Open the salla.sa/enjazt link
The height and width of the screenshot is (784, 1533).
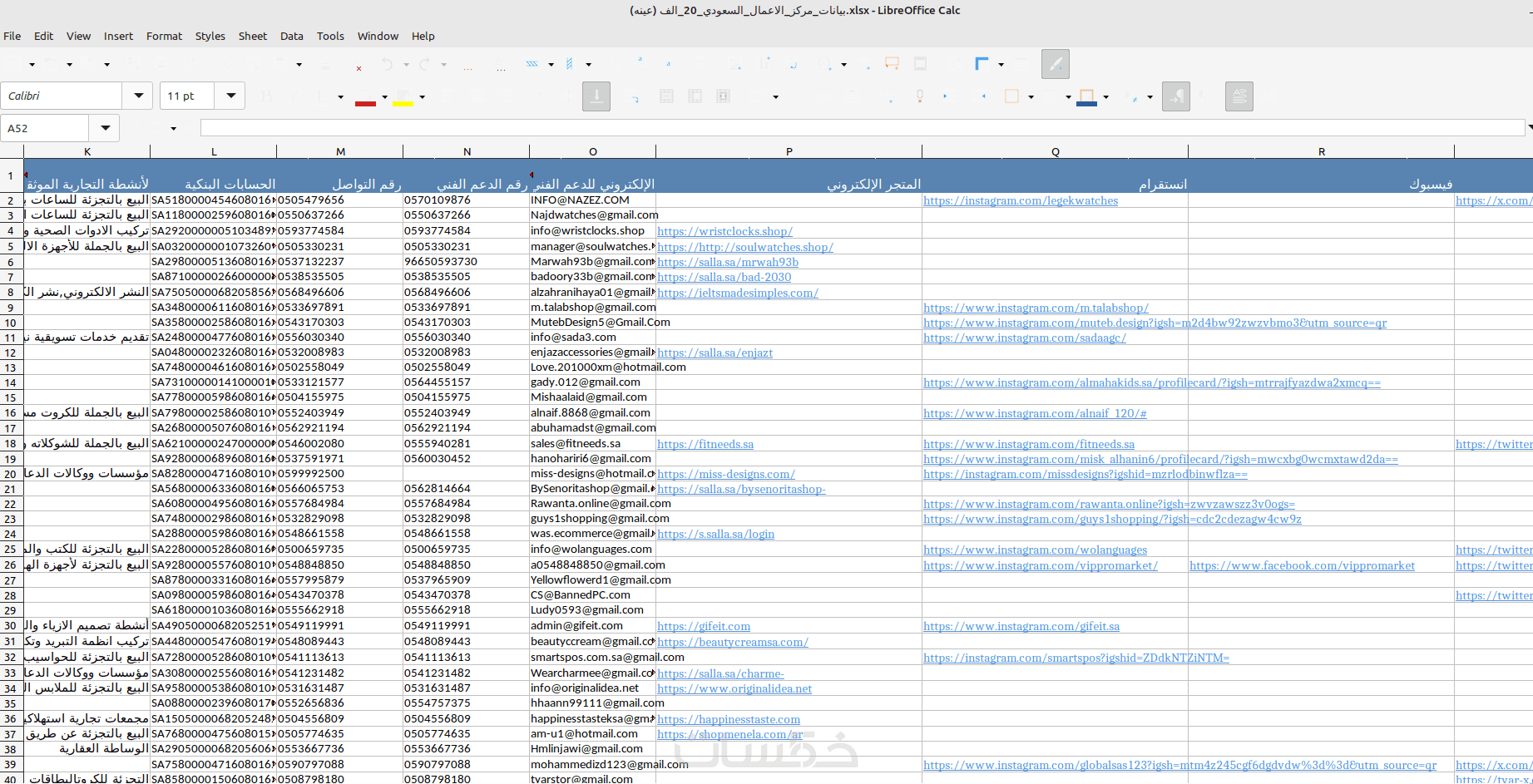[x=715, y=353]
